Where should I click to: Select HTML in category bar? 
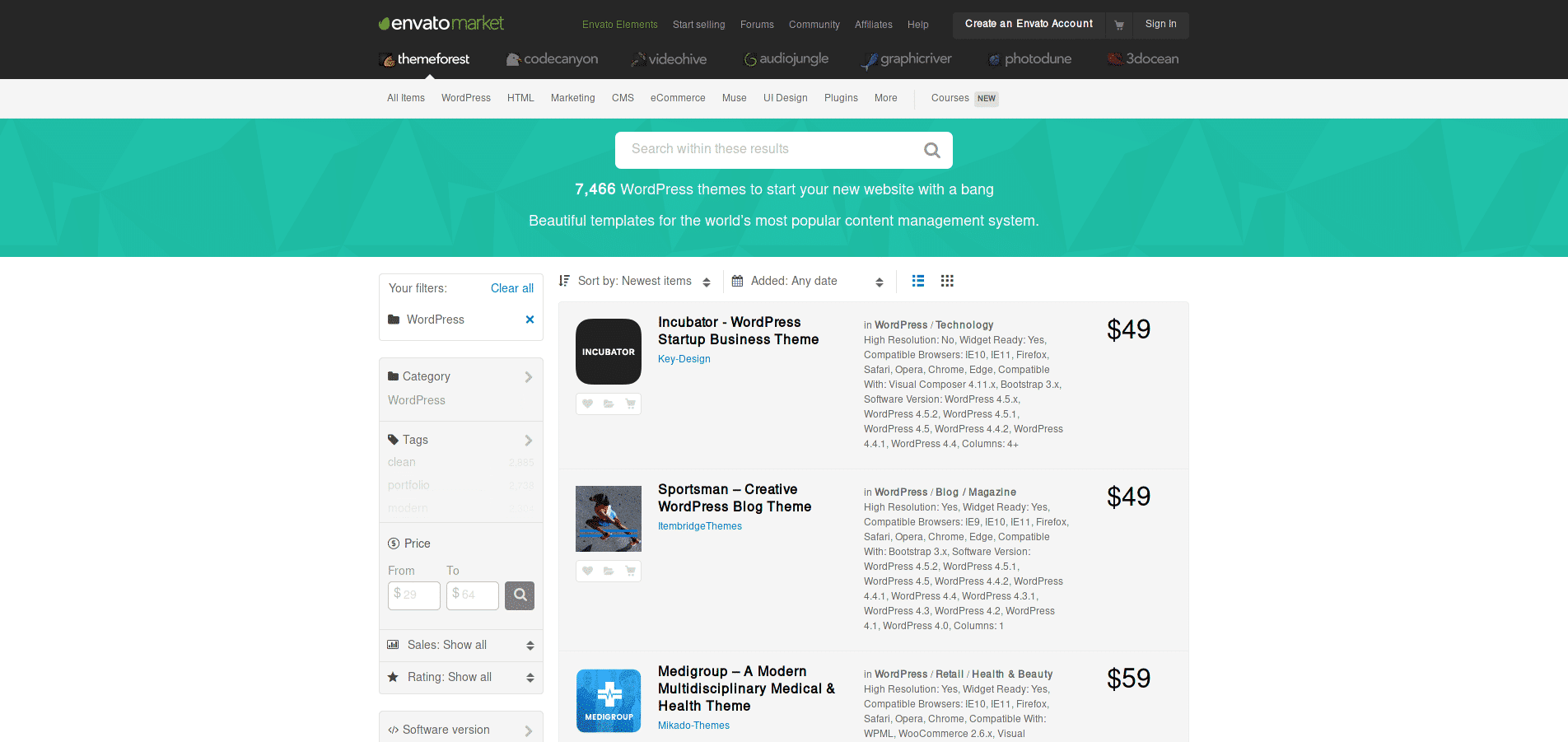(520, 98)
